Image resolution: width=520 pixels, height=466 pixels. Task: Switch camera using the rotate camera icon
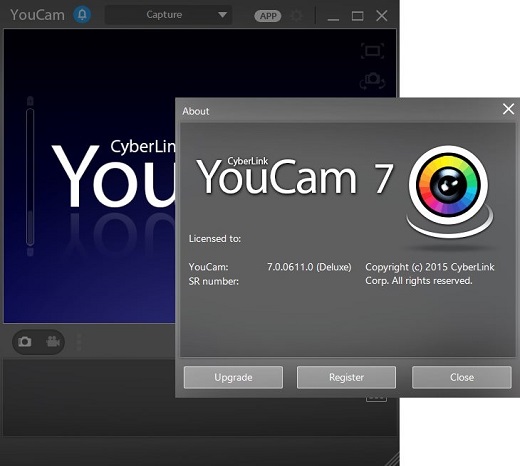tap(372, 80)
